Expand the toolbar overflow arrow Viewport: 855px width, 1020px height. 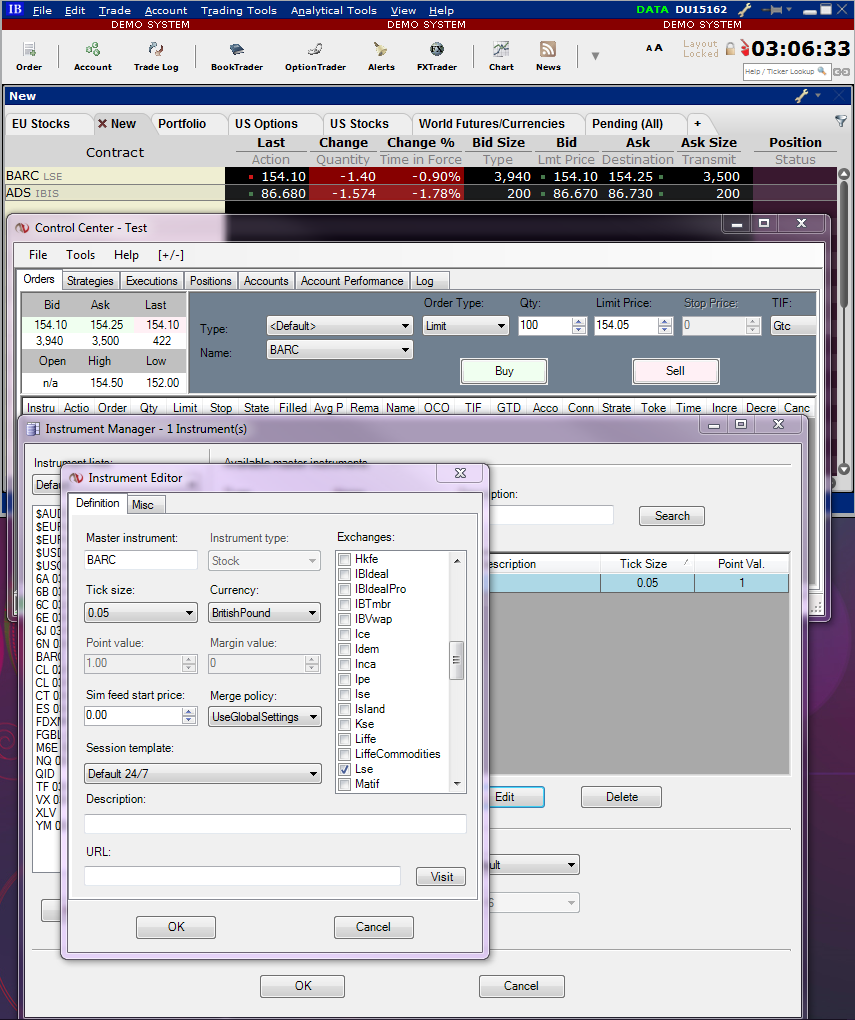pos(595,56)
